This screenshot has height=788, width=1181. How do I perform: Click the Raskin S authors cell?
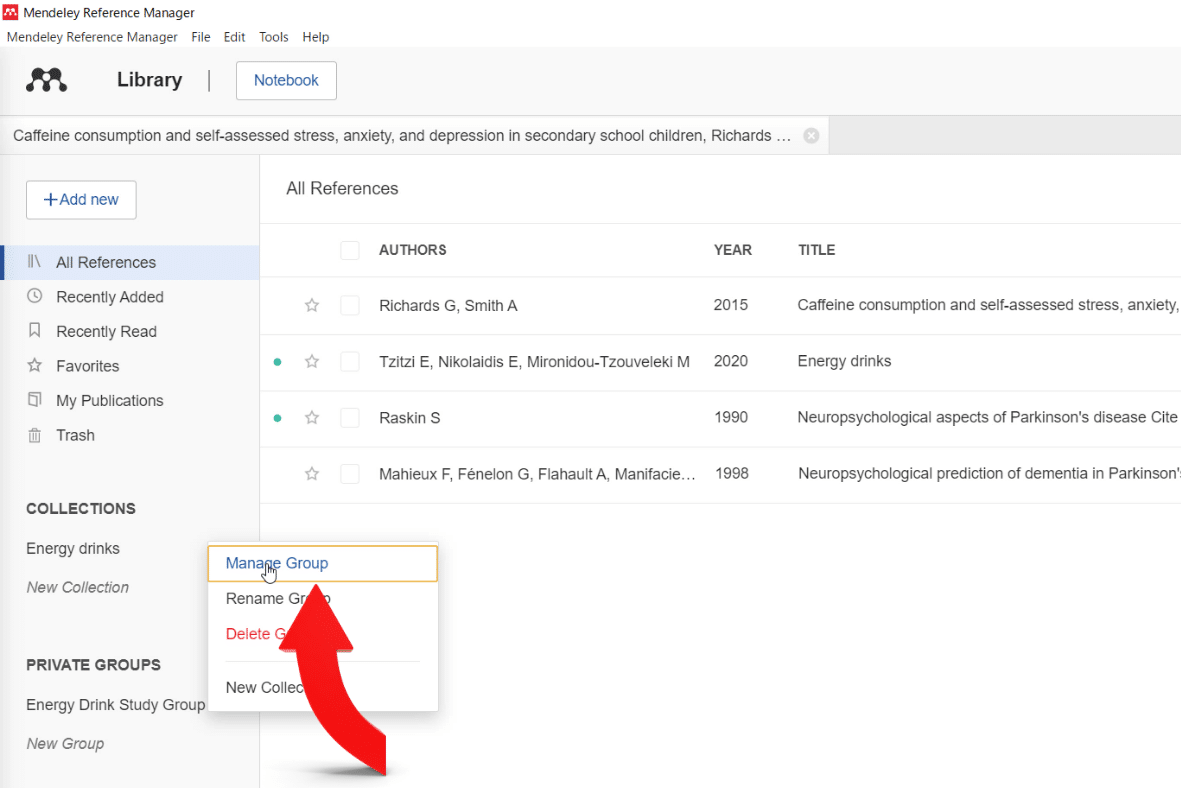(410, 418)
